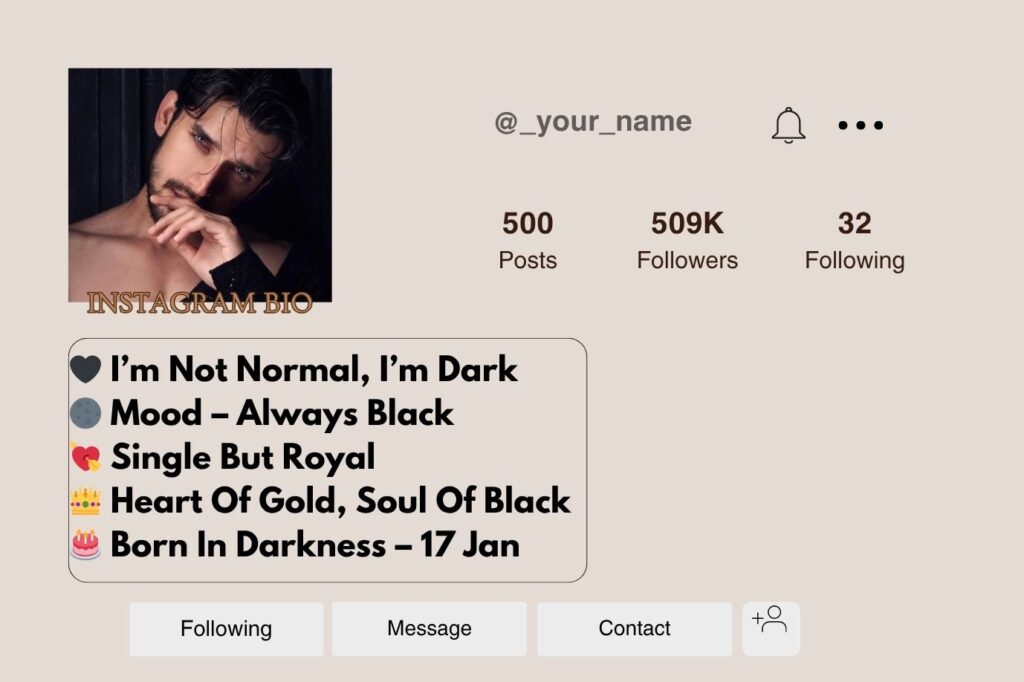Open the 500 Posts count
This screenshot has height=682, width=1024.
(527, 240)
